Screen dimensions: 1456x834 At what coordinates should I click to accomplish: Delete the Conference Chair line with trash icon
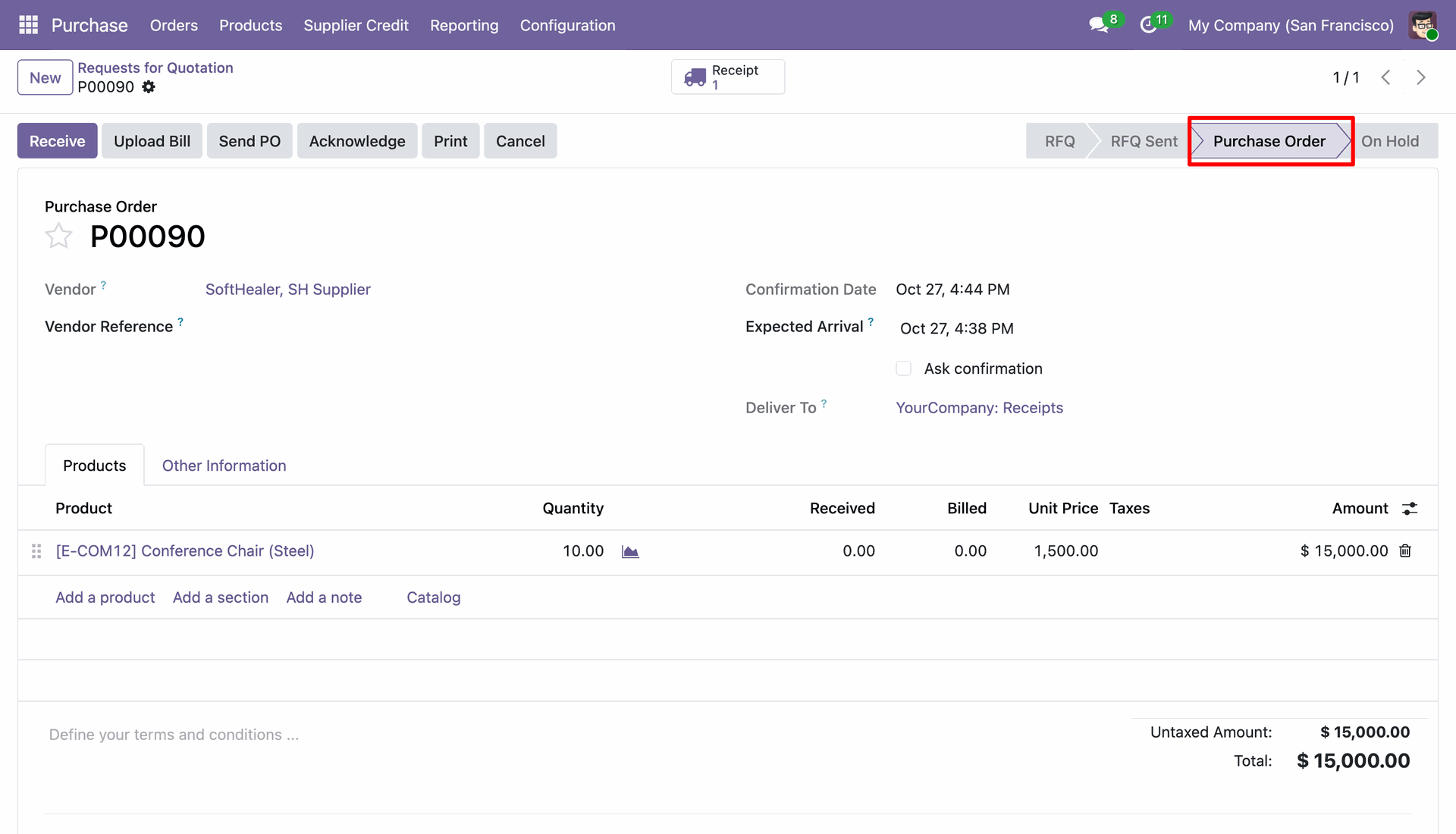tap(1405, 551)
